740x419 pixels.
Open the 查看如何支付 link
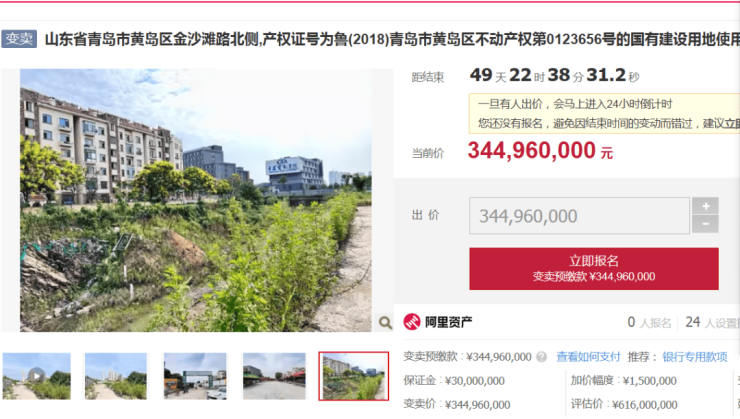(x=588, y=357)
